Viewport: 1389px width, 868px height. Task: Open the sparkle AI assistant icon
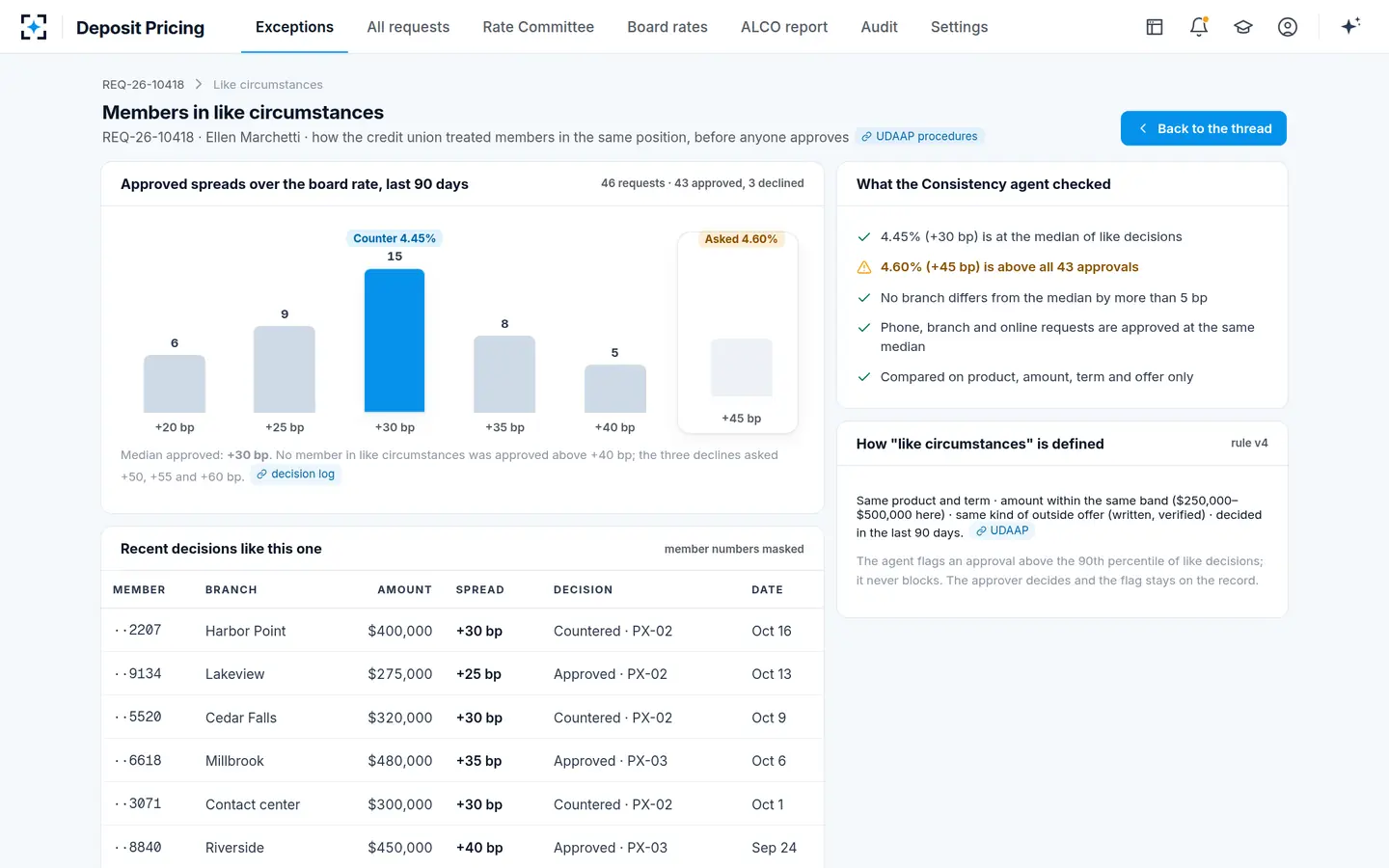pyautogui.click(x=1350, y=26)
